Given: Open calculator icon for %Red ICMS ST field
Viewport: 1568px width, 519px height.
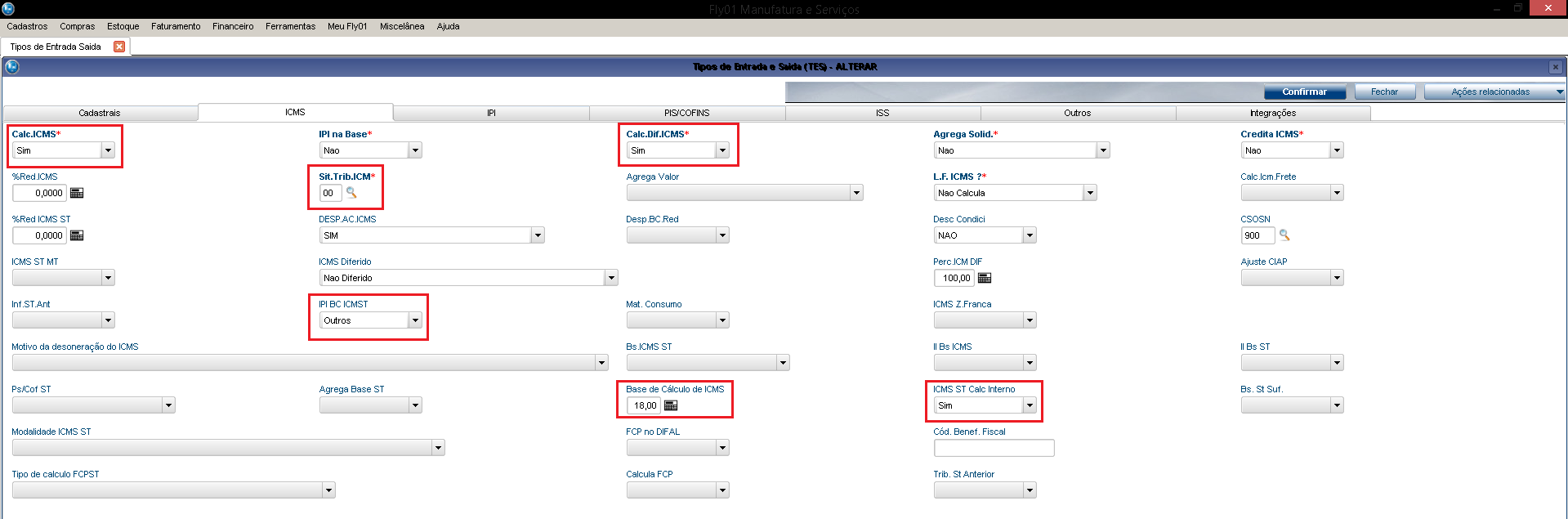Looking at the screenshot, I should [77, 235].
